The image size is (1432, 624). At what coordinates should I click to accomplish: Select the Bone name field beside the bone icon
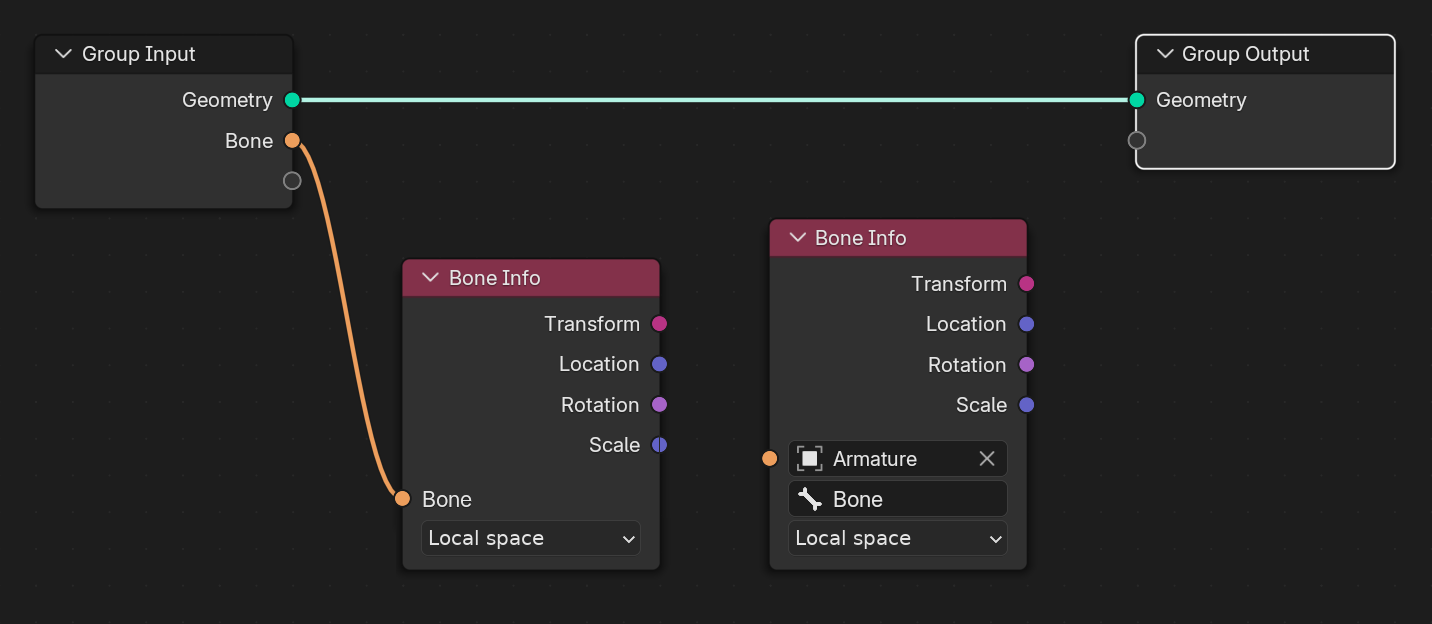click(x=898, y=499)
